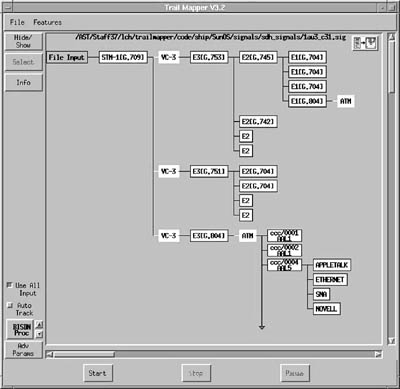400x389 pixels.
Task: Select the E1[G.804] node
Action: (x=307, y=101)
